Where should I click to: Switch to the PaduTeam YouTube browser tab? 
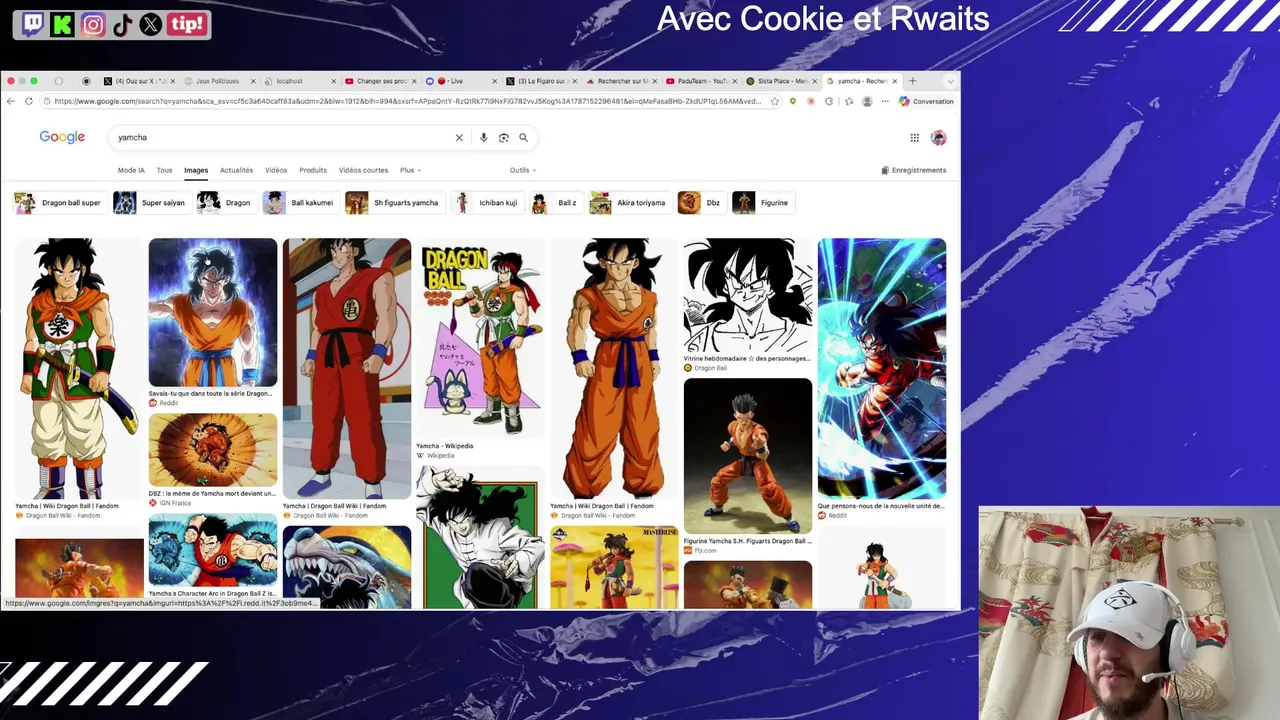click(x=704, y=81)
